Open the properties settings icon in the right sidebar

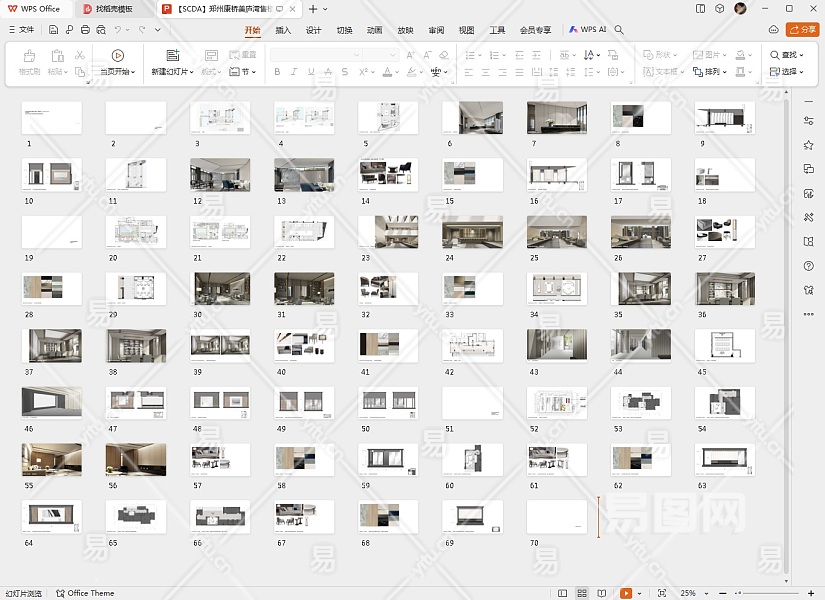808,120
